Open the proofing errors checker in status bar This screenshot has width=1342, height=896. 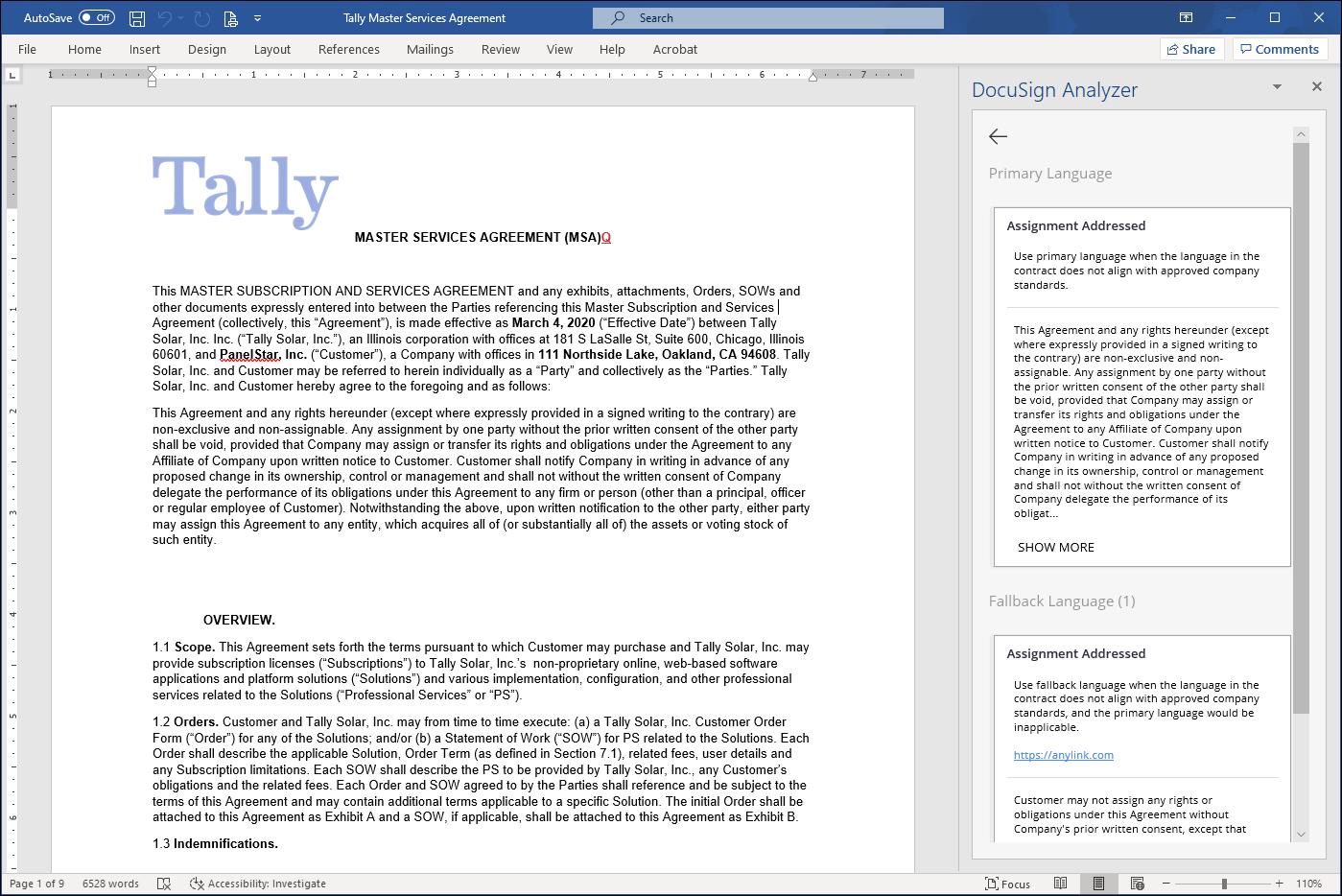click(x=164, y=883)
